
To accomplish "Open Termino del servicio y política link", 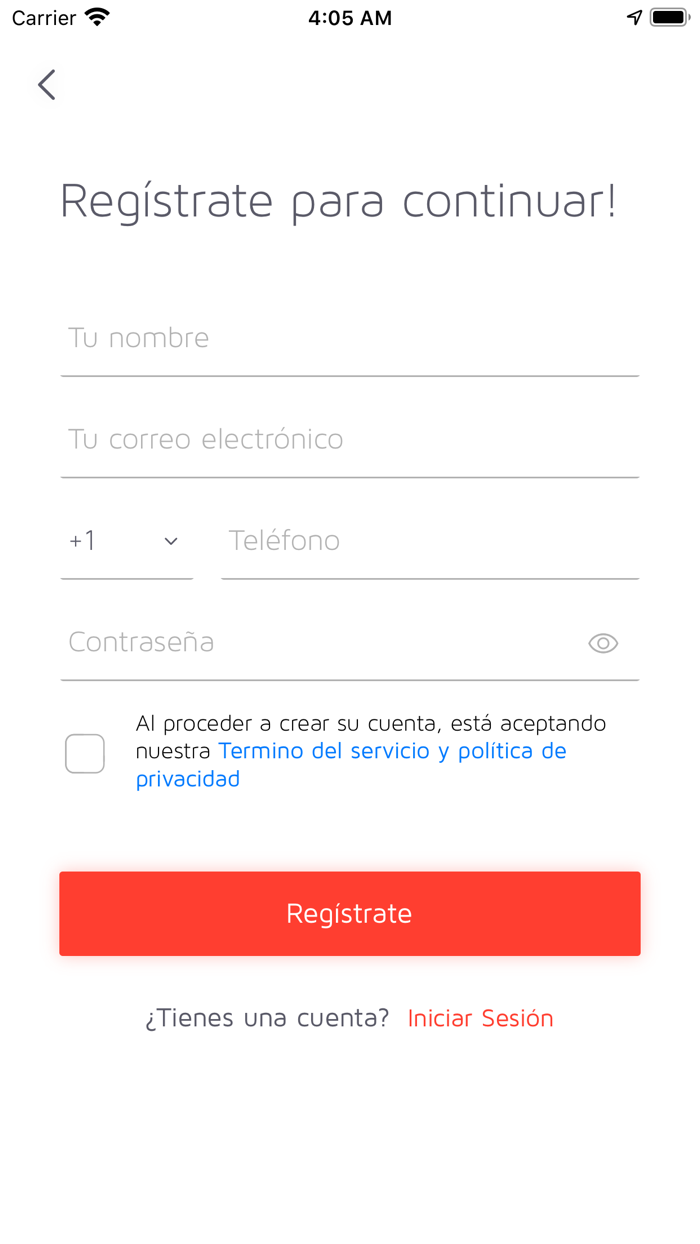I will click(392, 751).
